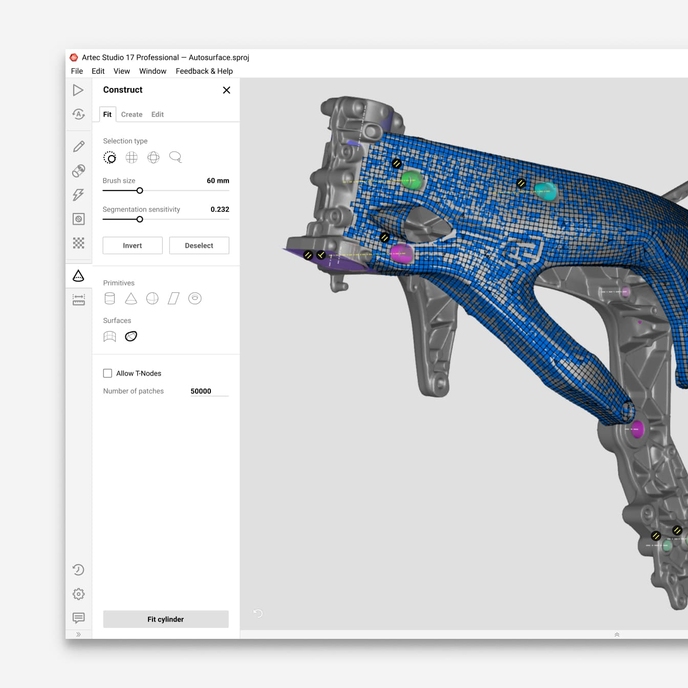Click the 60 mm brush size value

pos(218,180)
